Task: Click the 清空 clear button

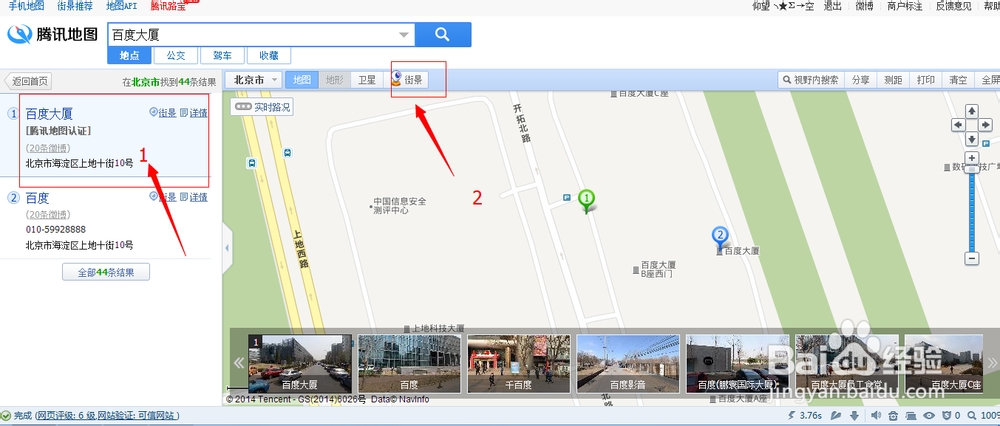Action: point(958,80)
